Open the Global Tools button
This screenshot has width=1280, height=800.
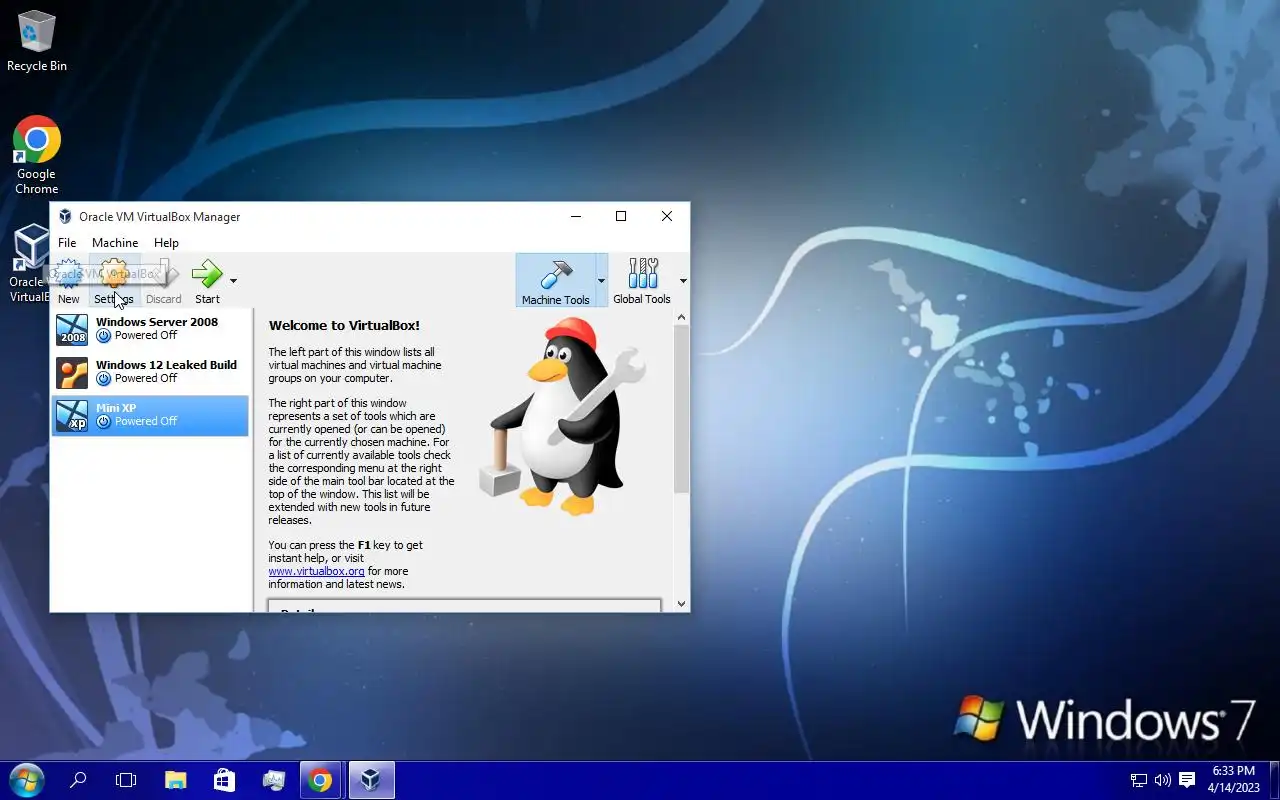tap(642, 281)
